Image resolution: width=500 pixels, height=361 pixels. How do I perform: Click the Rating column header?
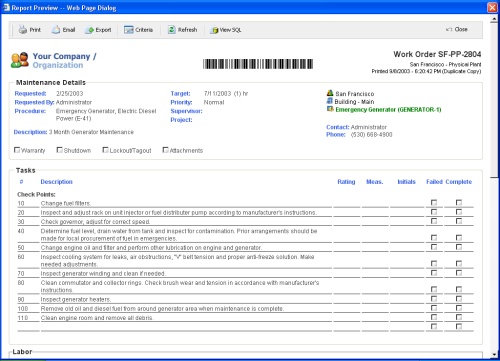(346, 182)
